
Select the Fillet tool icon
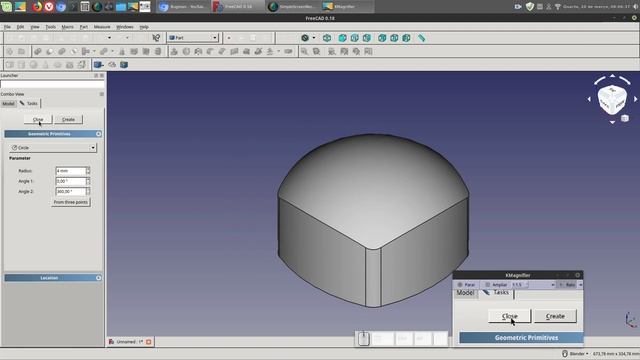(x=210, y=51)
